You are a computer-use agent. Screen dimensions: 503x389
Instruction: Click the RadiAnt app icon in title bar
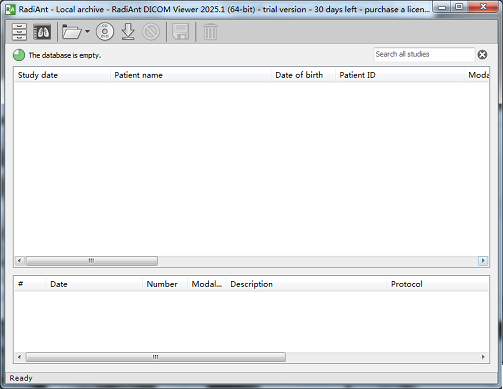(10, 9)
